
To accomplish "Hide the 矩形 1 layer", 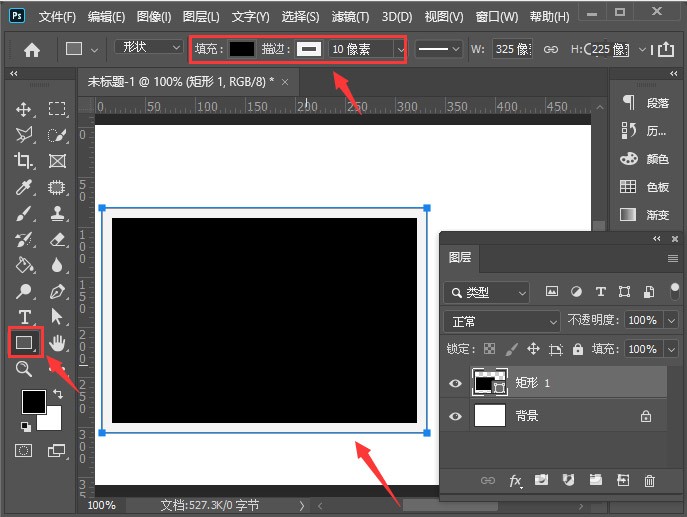I will coord(456,383).
